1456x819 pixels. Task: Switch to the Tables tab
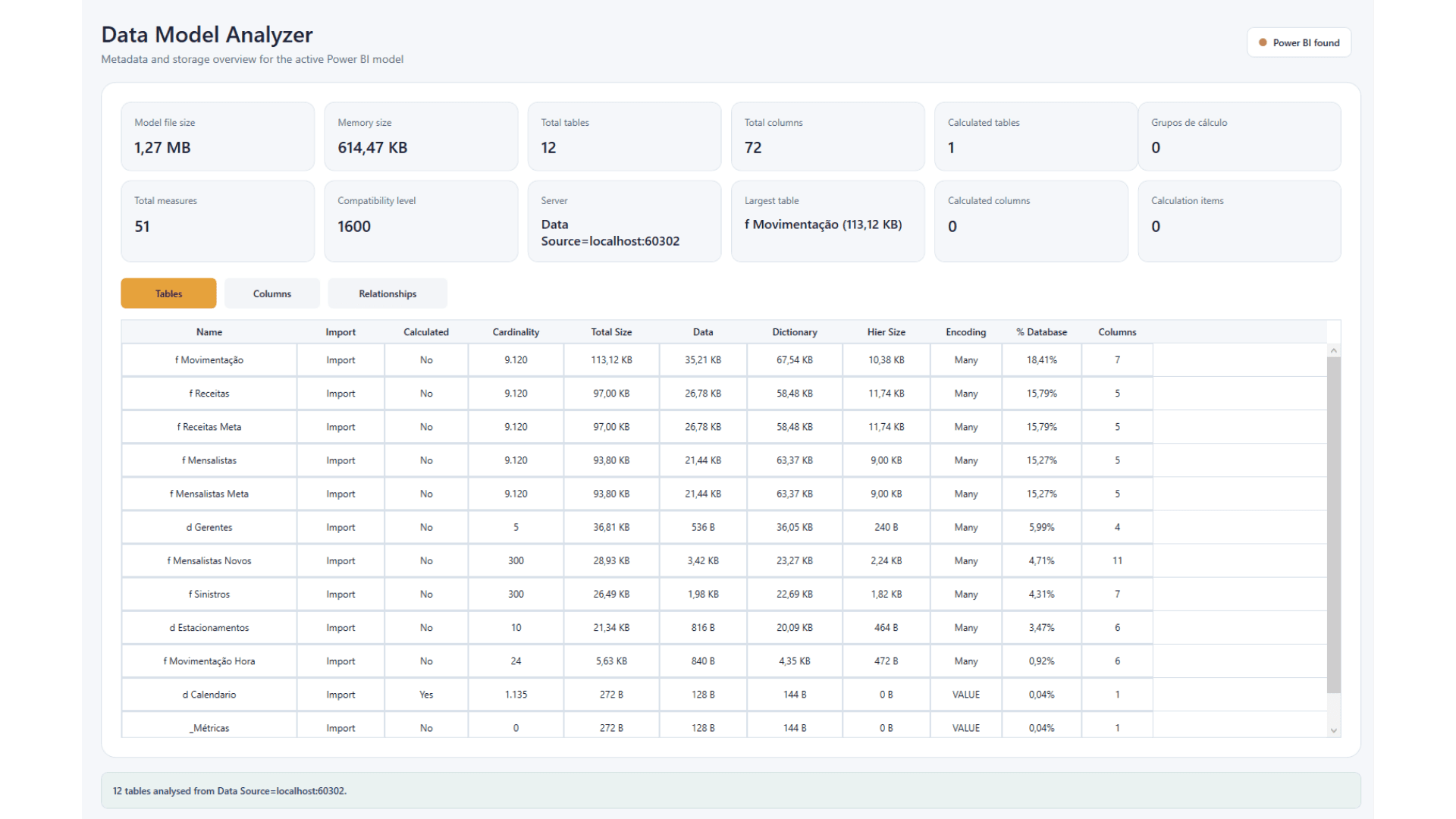(168, 293)
